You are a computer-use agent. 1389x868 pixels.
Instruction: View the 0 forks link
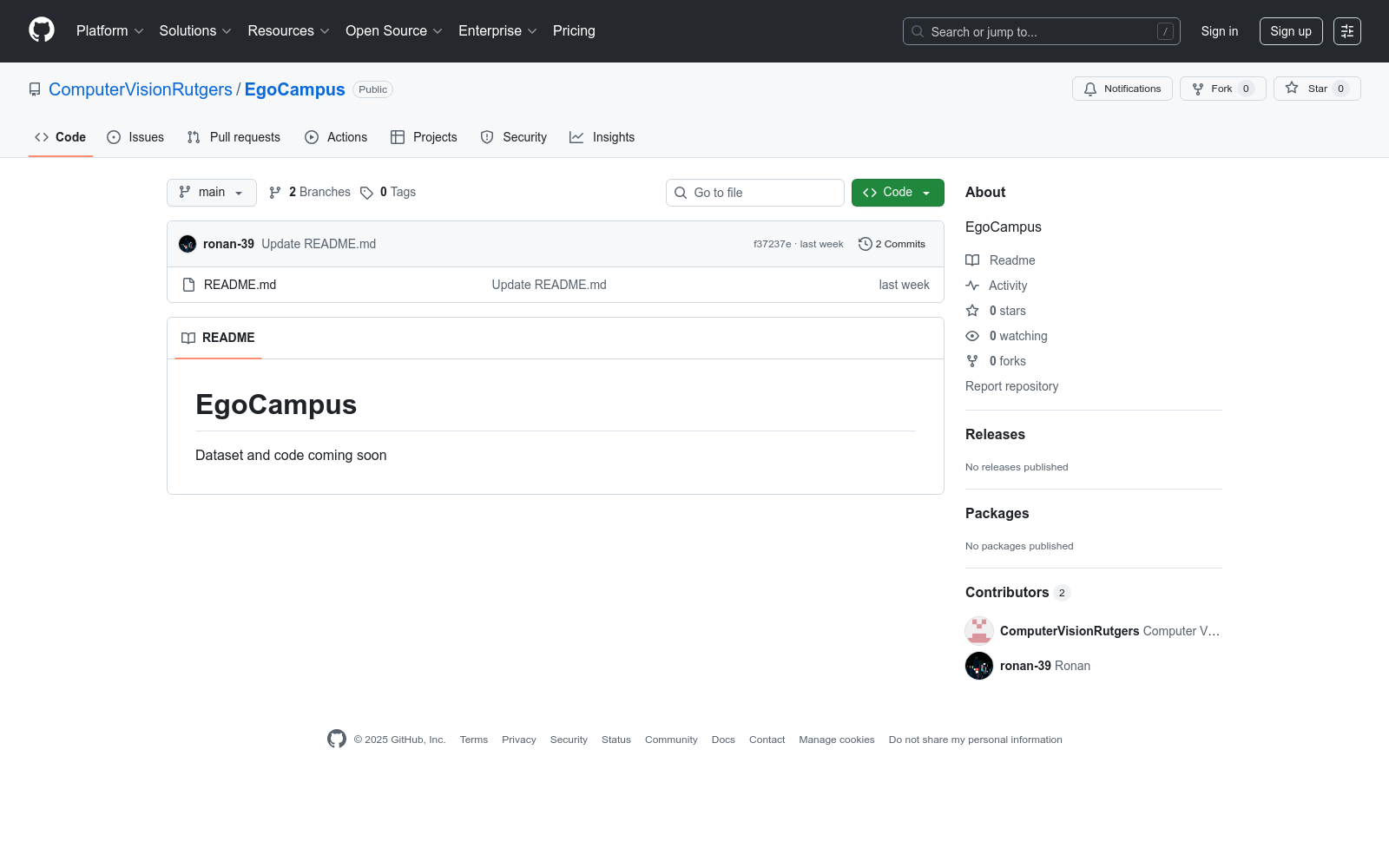[996, 361]
